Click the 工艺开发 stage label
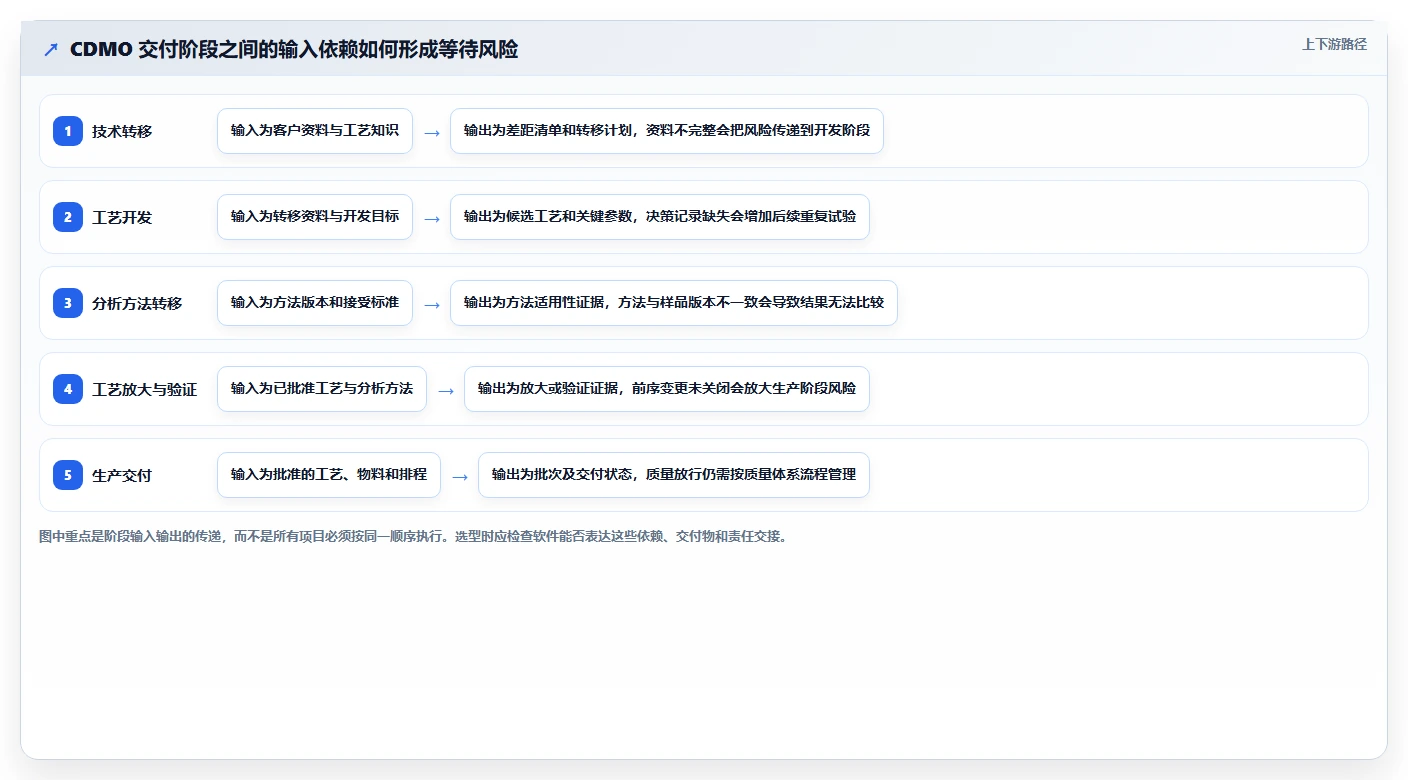The height and width of the screenshot is (780, 1408). 122,217
